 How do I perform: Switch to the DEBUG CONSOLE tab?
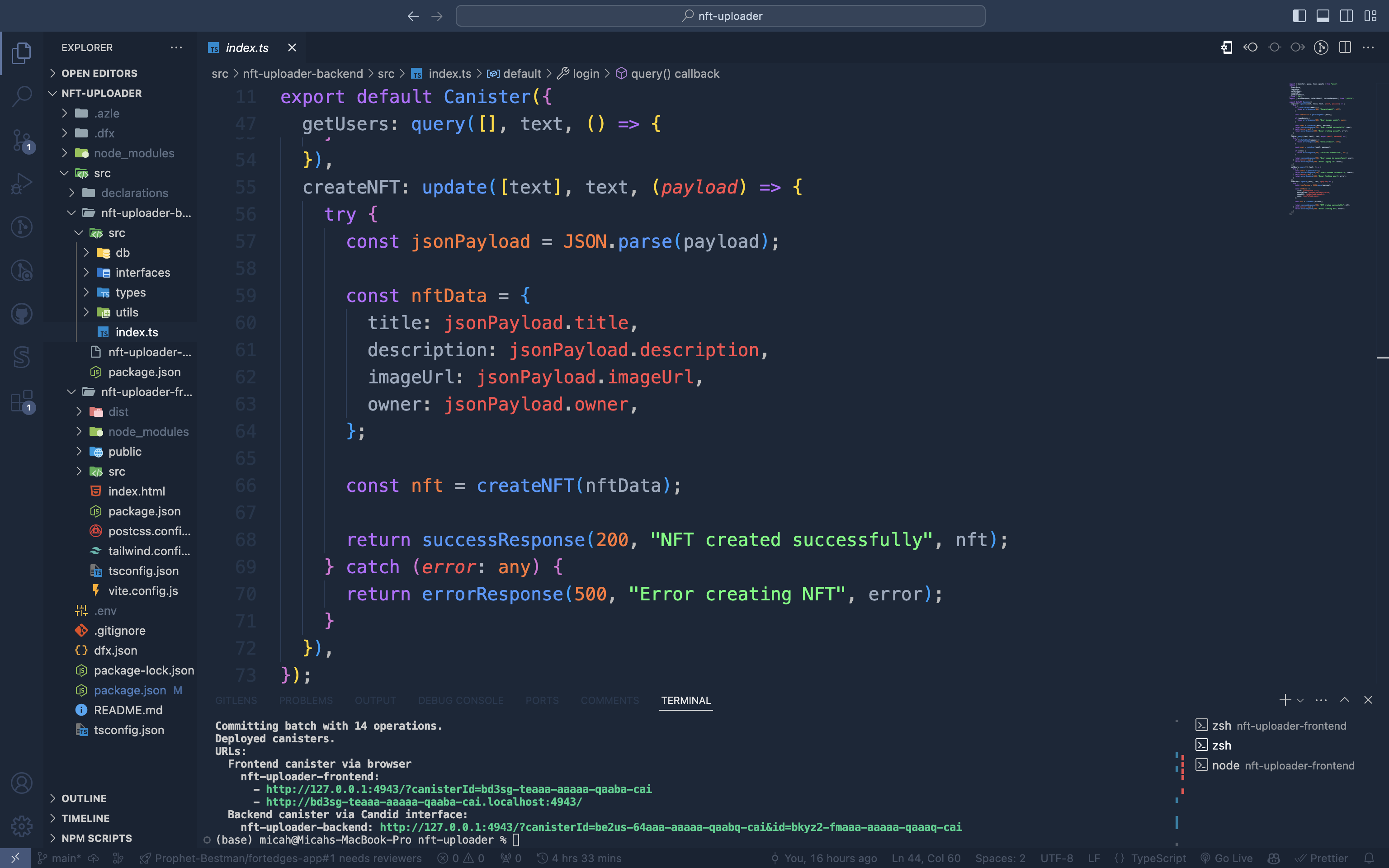460,700
